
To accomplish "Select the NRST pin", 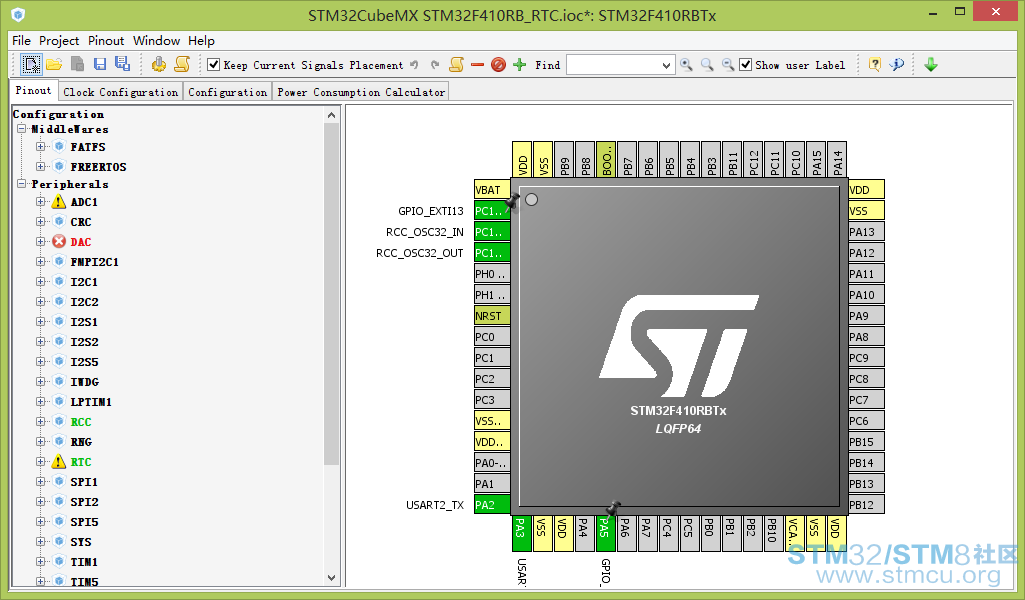I will [x=492, y=316].
